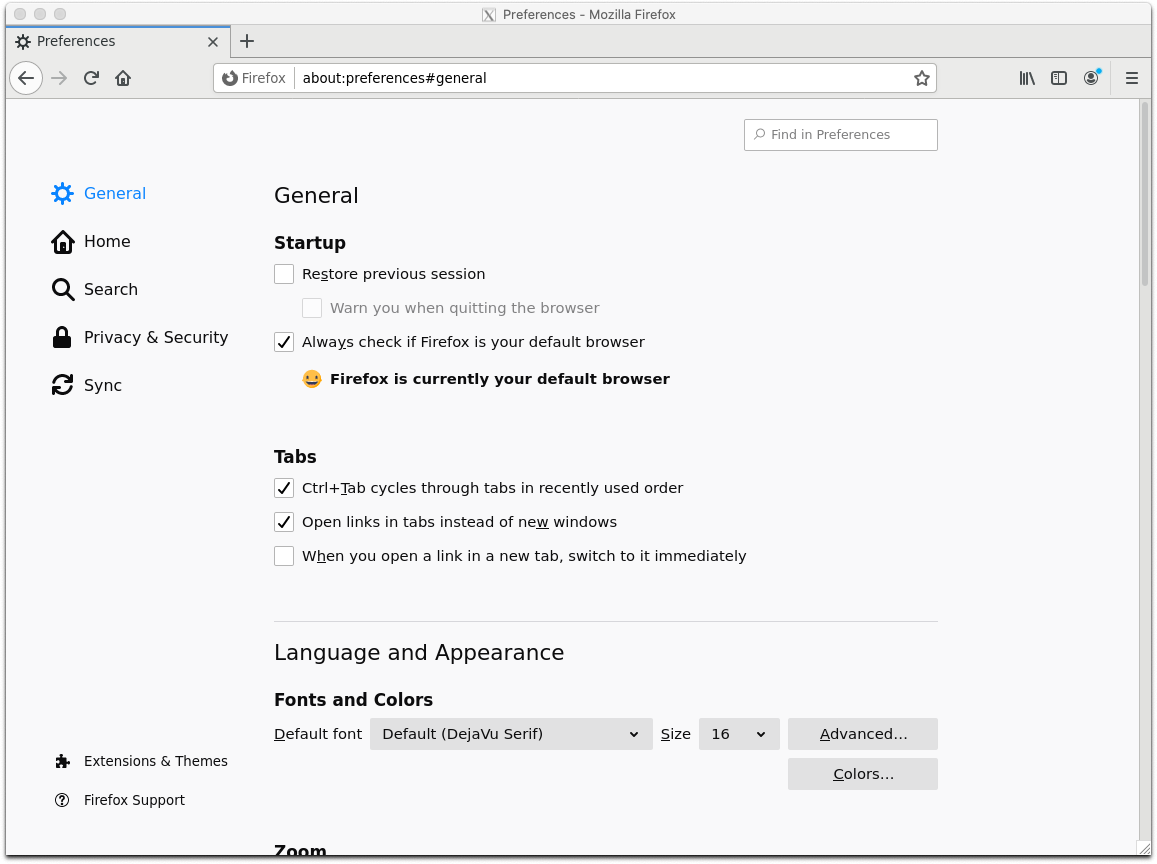Screen dimensions: 1157x864
Task: Click the Firefox Support question icon
Action: click(62, 801)
